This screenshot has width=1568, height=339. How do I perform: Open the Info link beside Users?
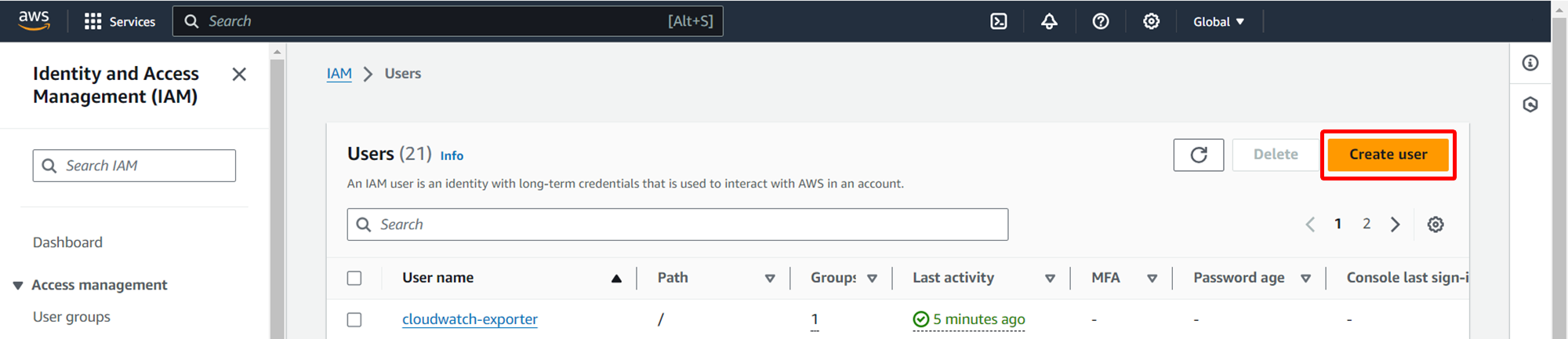pyautogui.click(x=452, y=155)
